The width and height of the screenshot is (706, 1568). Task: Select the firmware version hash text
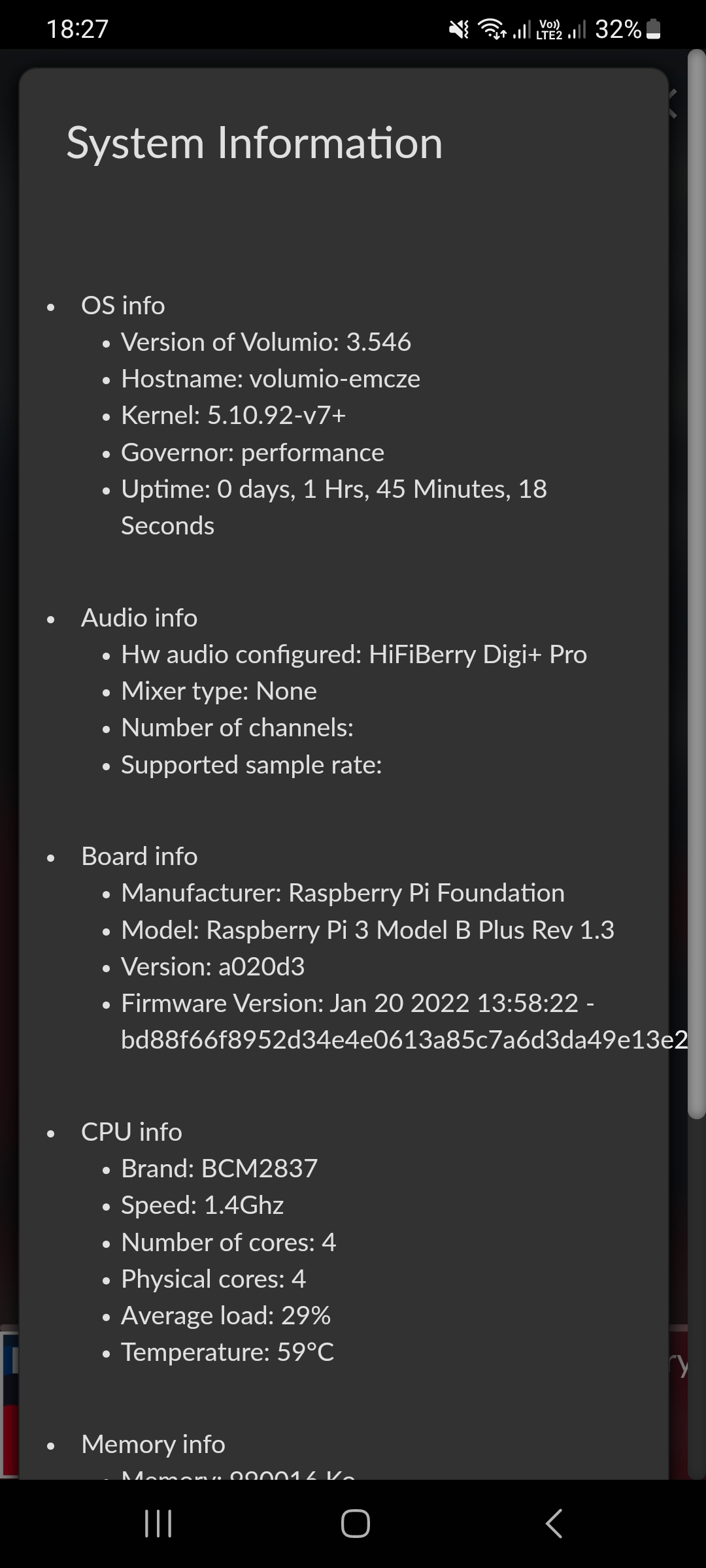tap(404, 1039)
